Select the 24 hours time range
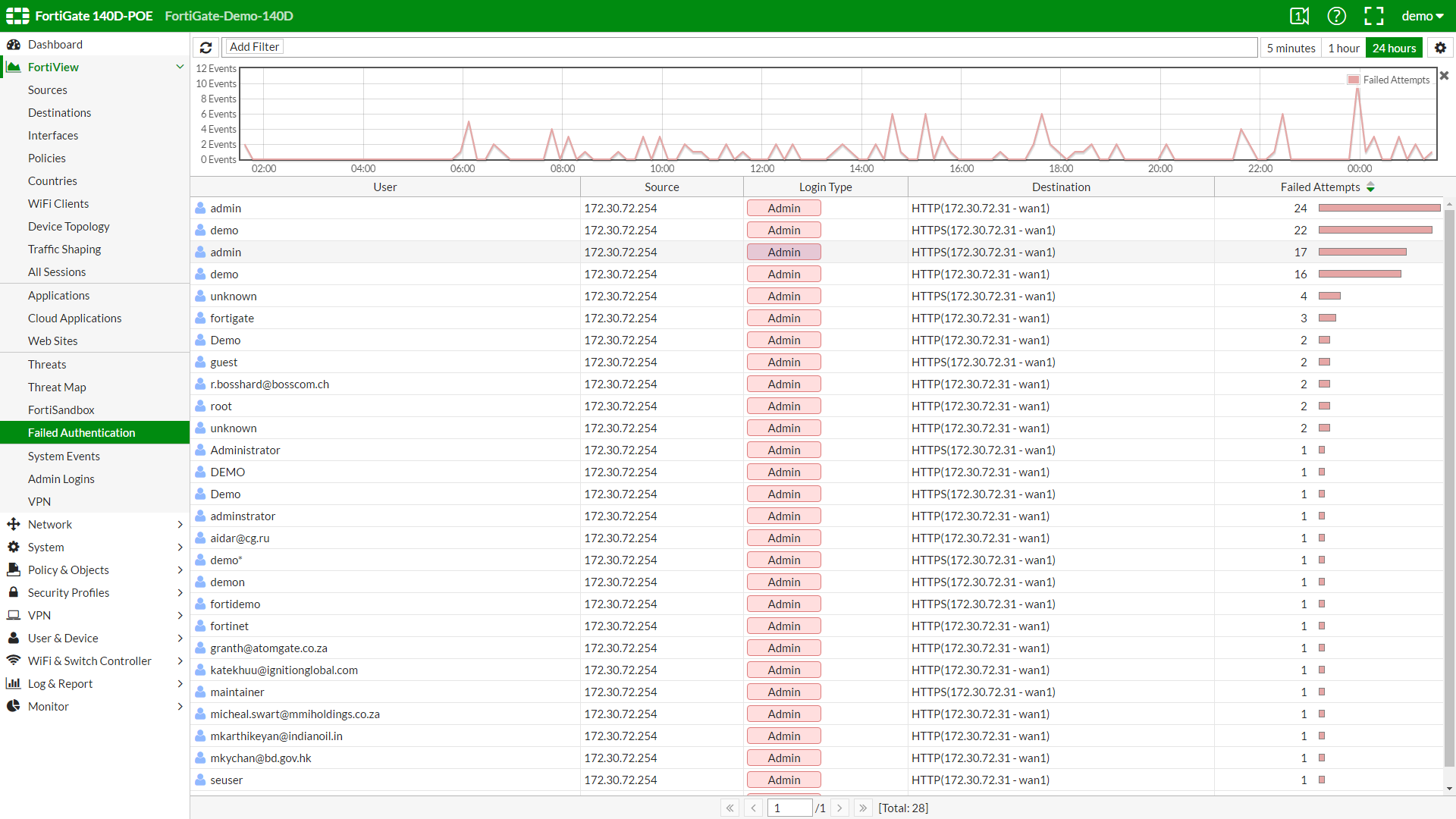 click(x=1394, y=48)
